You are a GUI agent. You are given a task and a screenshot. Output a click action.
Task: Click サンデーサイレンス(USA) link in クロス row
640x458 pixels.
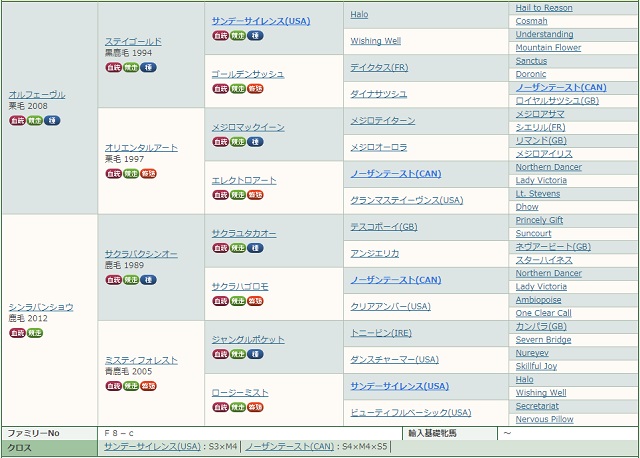152,447
